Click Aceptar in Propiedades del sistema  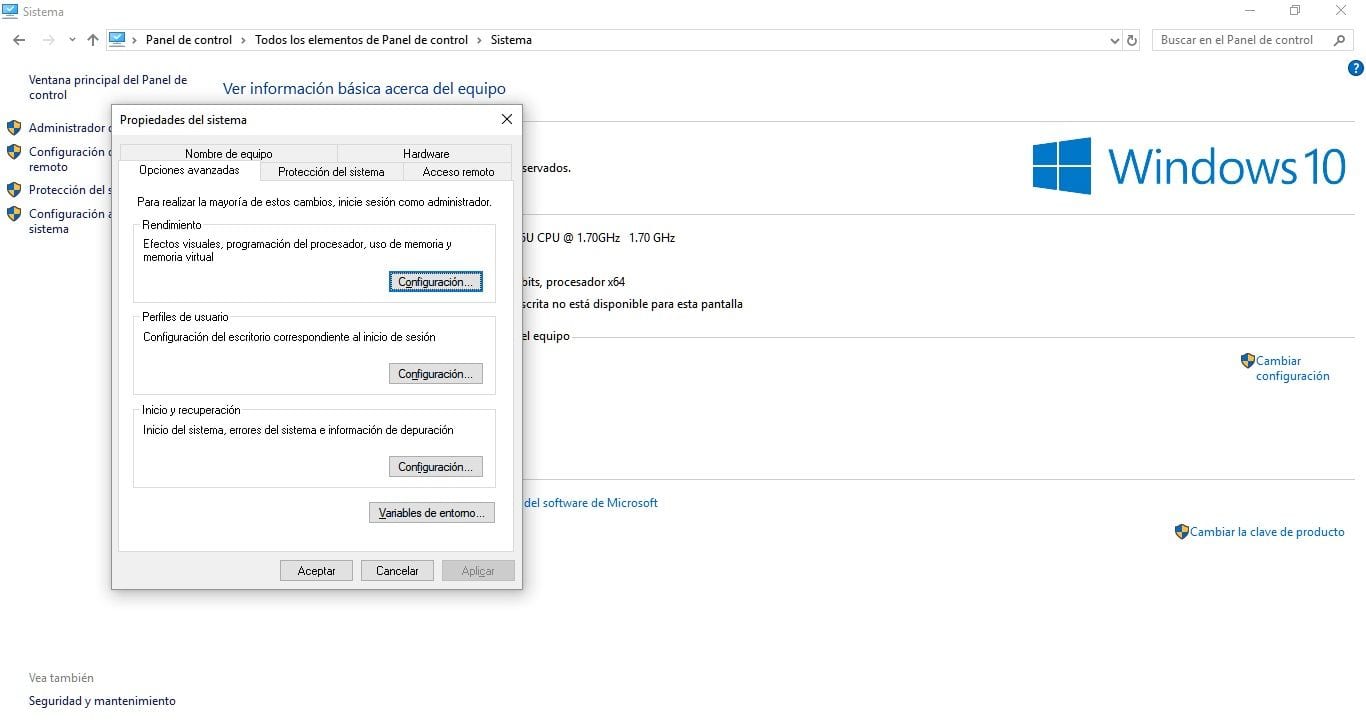click(317, 571)
